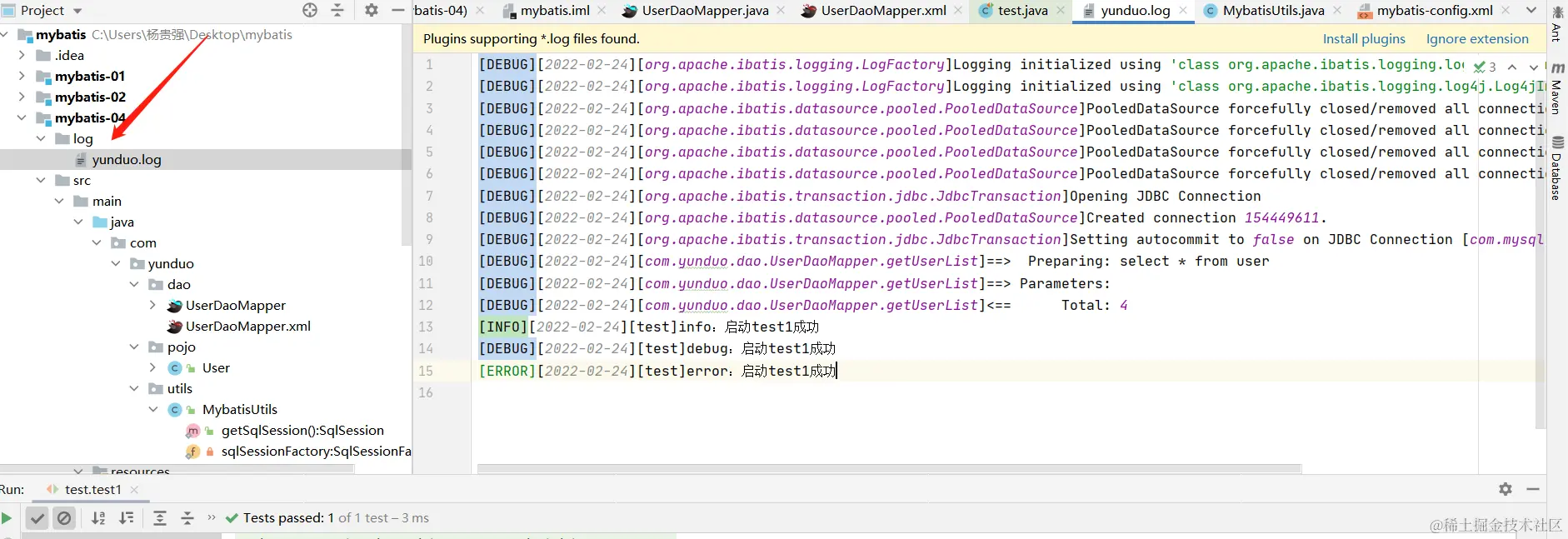The width and height of the screenshot is (1568, 539).
Task: Collapse the MybatisUtils class node
Action: coord(152,409)
